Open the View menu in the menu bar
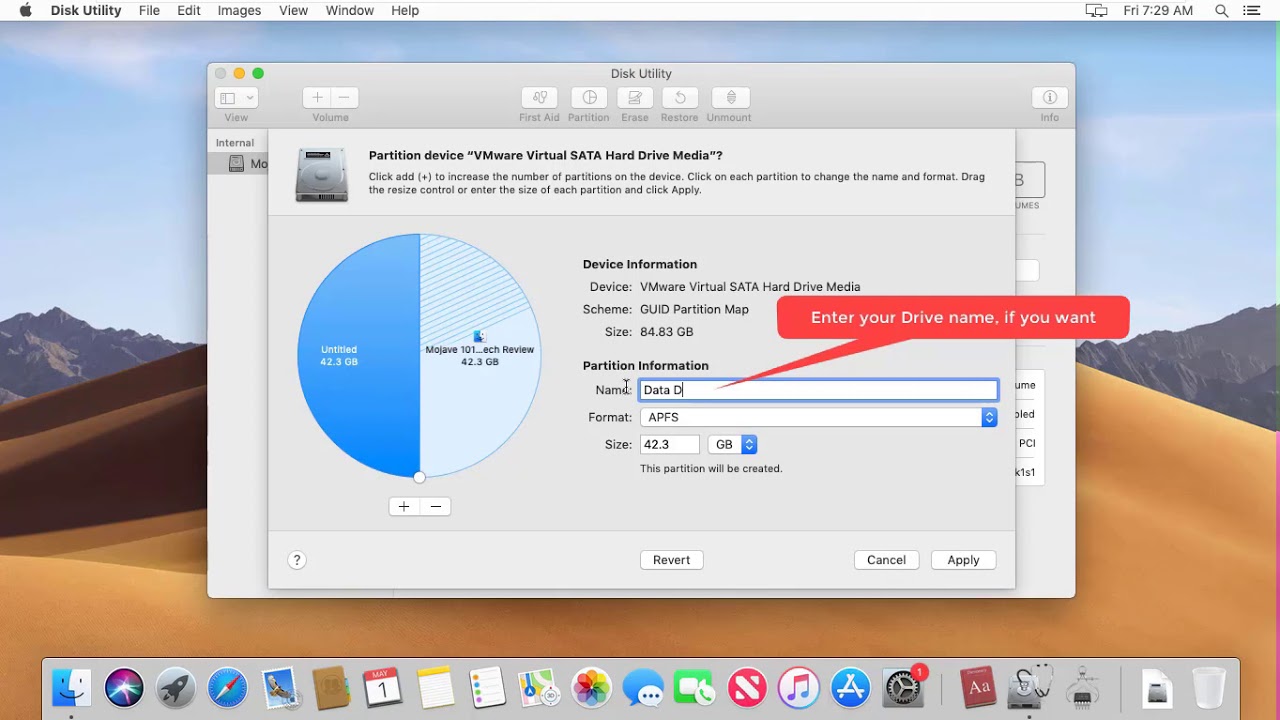Screen dimensions: 1280x720 [293, 10]
